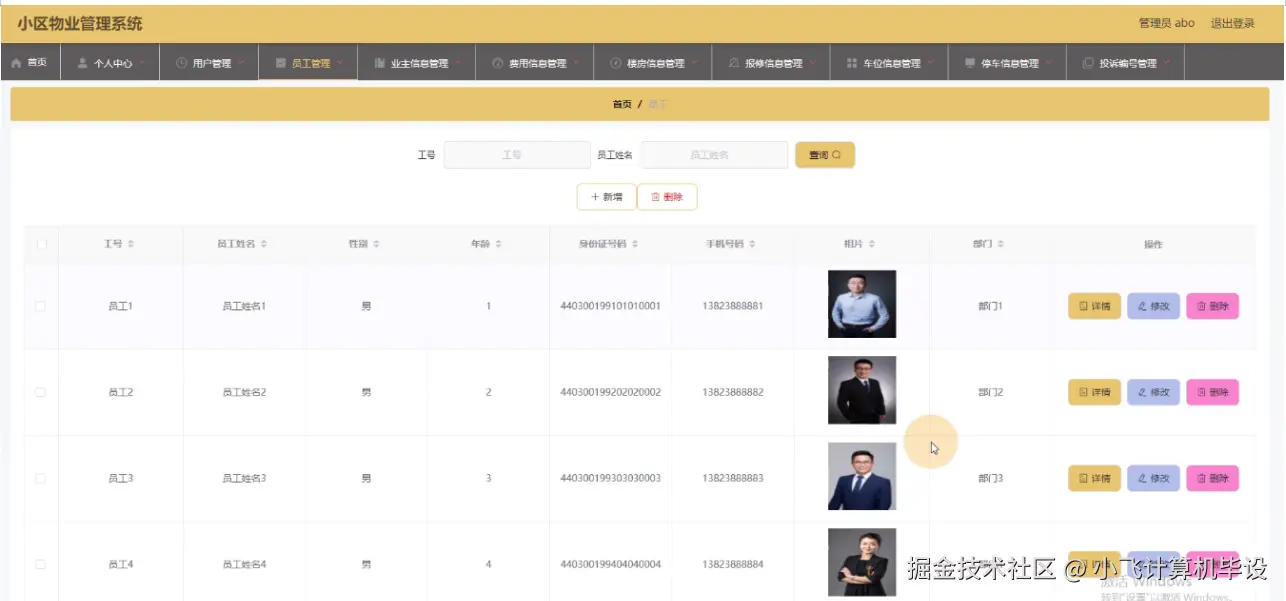Click the sort arrows beside 身份证号码 header
The height and width of the screenshot is (601, 1286).
pos(634,244)
